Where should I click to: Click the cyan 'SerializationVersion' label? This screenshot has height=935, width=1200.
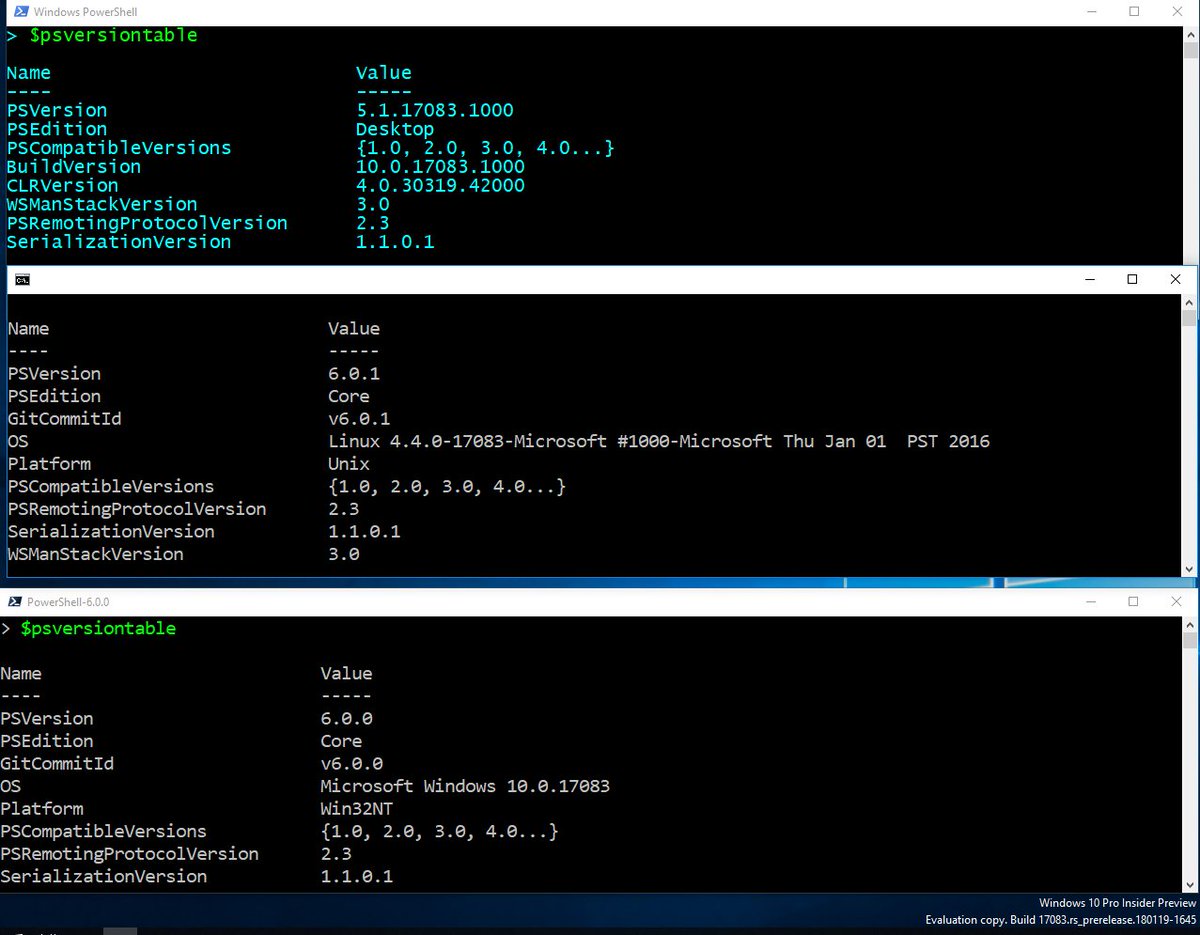118,242
